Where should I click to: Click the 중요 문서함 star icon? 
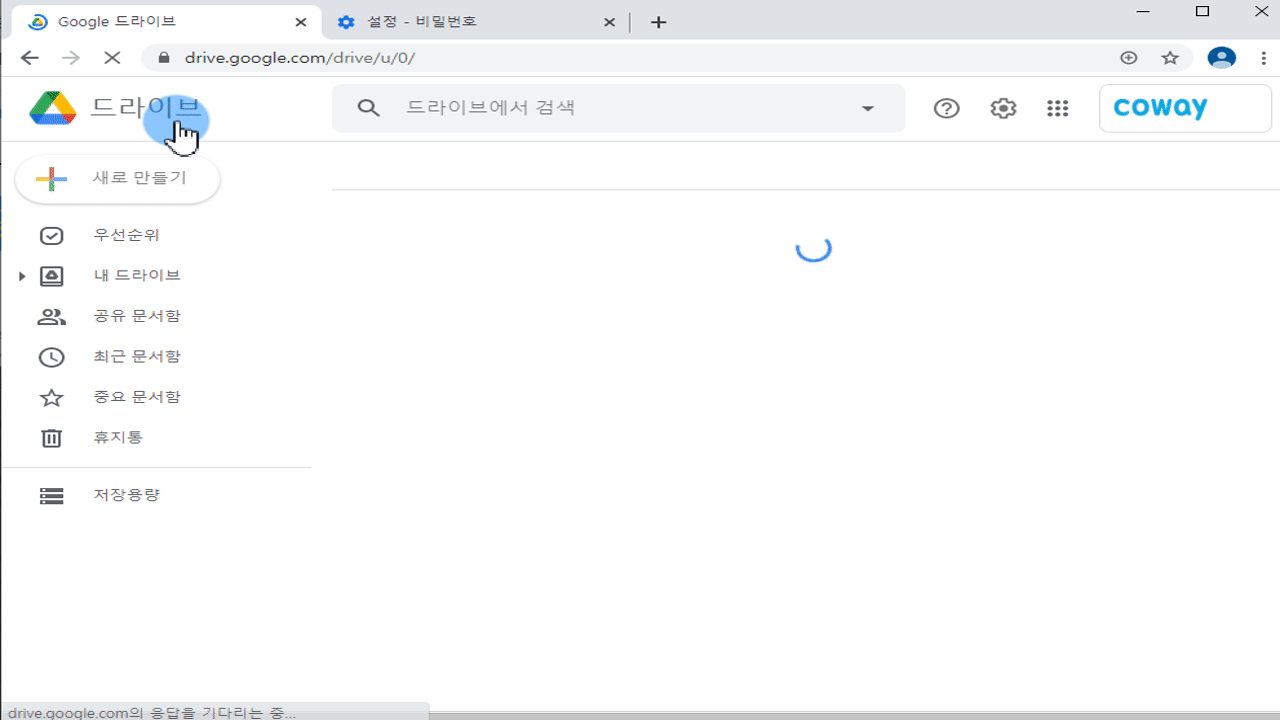(x=51, y=398)
